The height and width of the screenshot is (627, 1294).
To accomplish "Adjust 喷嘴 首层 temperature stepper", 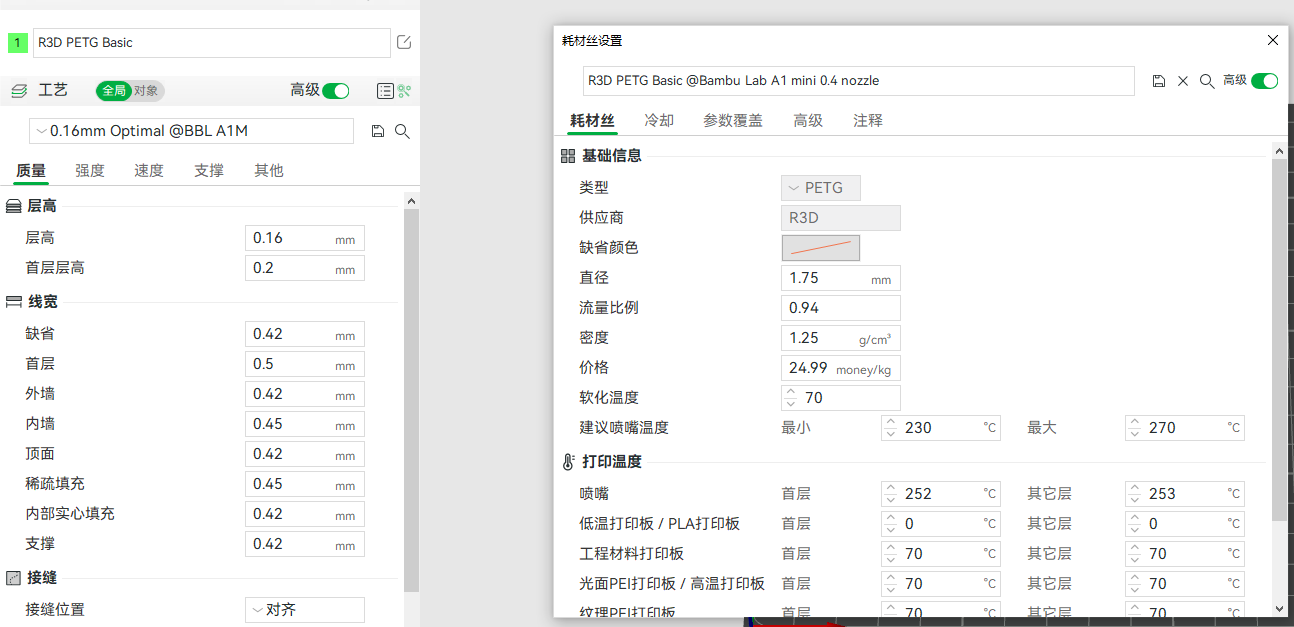I will (x=891, y=494).
